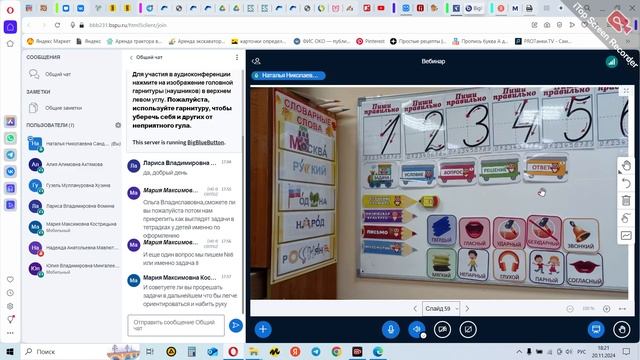Switch to the Gmail M browser tab
The width and height of the screenshot is (640, 360).
(515, 8)
